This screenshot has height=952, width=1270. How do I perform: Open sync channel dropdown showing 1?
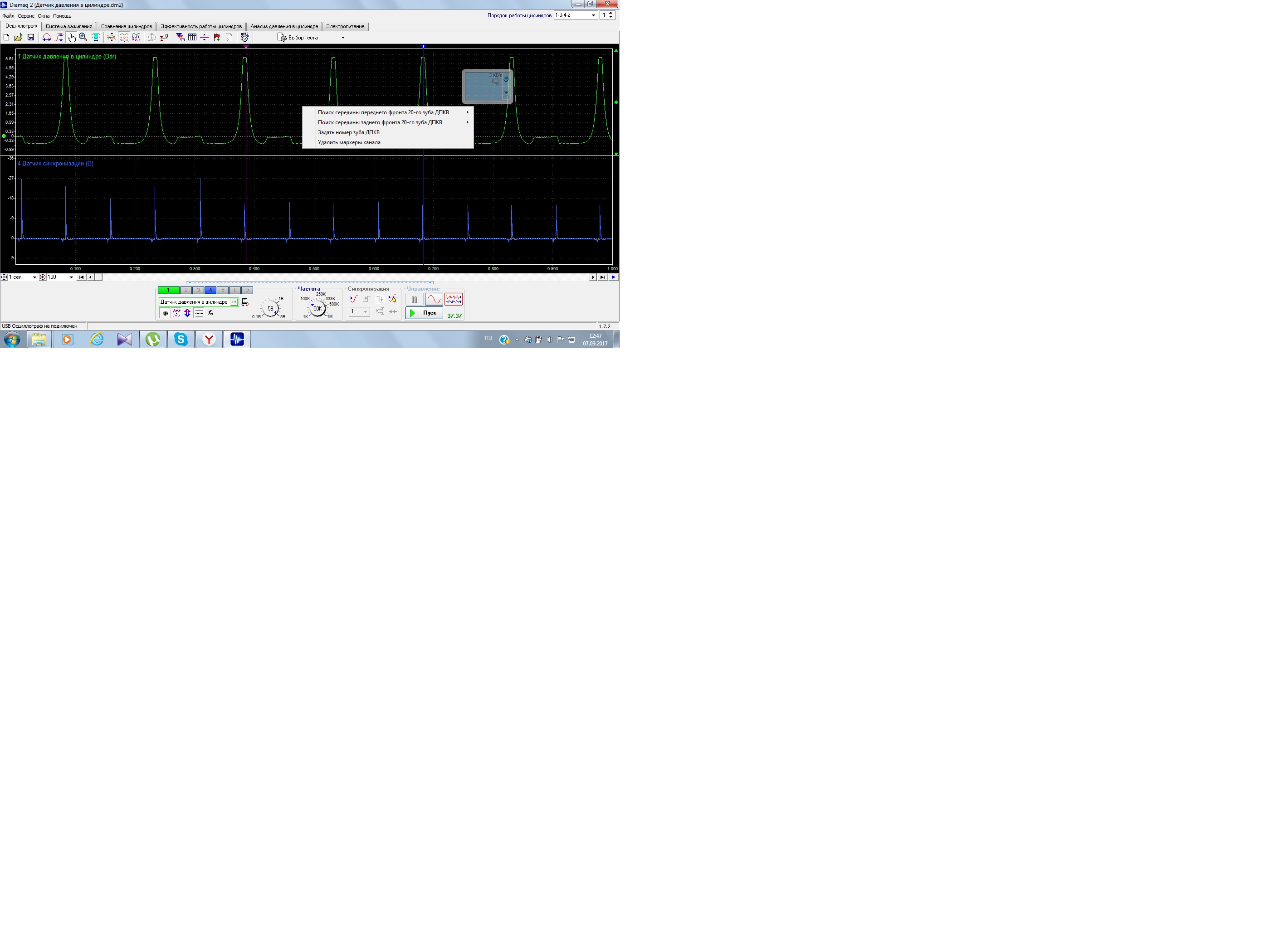pyautogui.click(x=359, y=311)
